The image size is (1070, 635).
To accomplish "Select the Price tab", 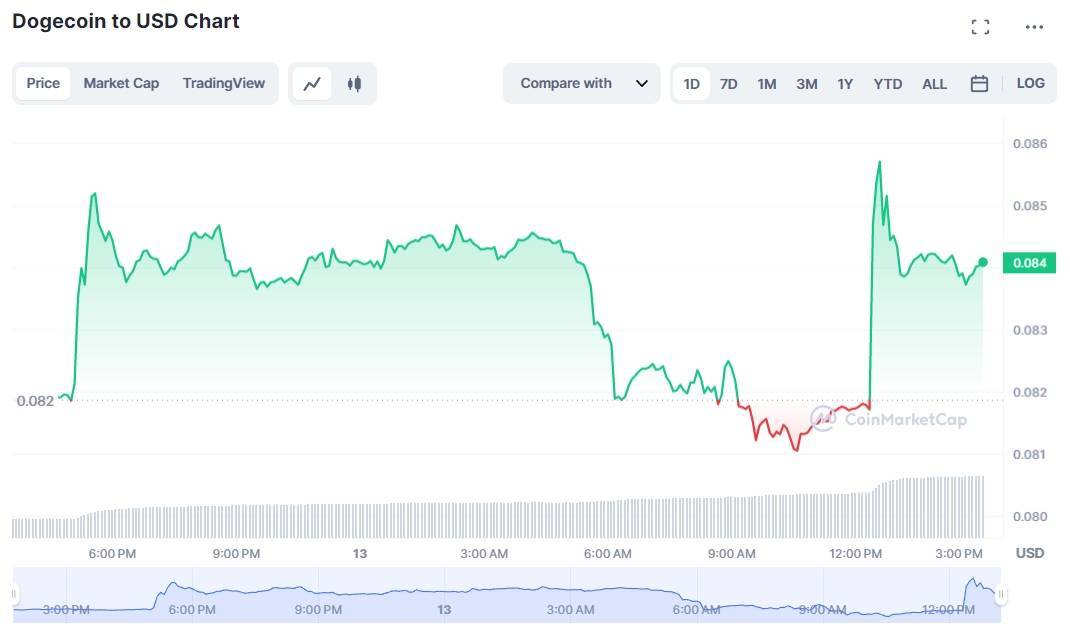I will coord(43,84).
